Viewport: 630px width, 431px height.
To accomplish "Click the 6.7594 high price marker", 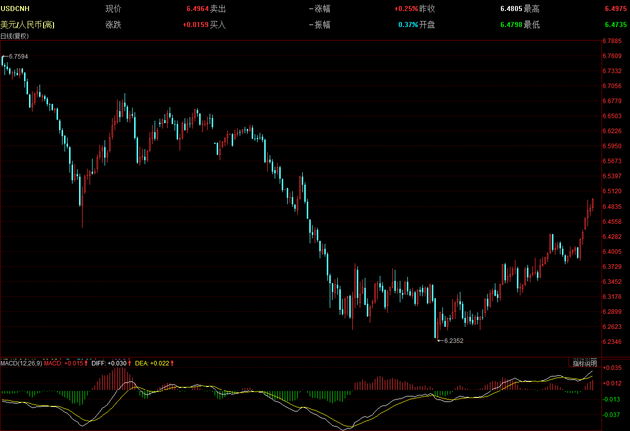I will 18,57.
